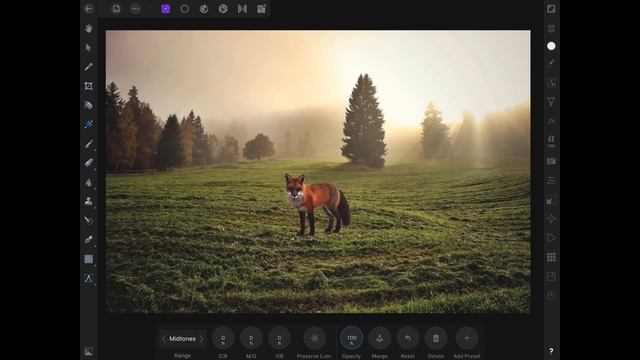640x360 pixels.
Task: Open the Layers studio panel
Action: point(551,28)
